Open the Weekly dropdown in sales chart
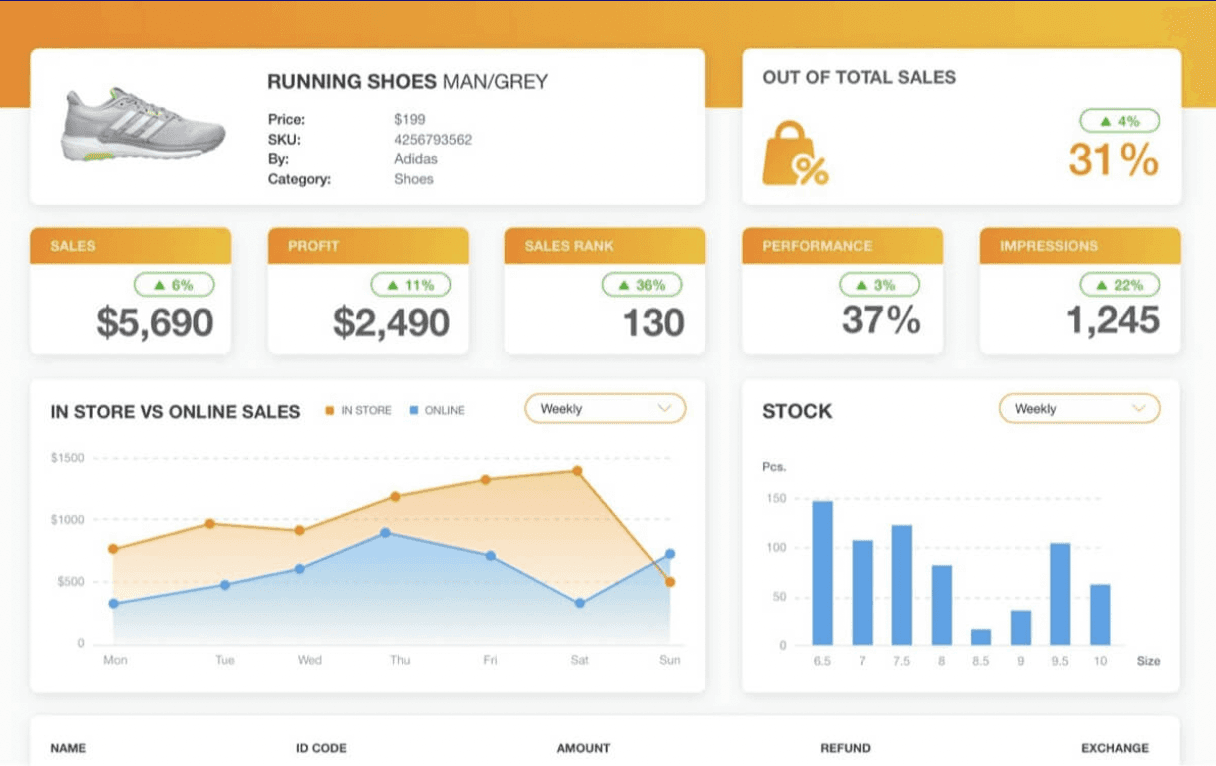The height and width of the screenshot is (766, 1216). pyautogui.click(x=605, y=409)
